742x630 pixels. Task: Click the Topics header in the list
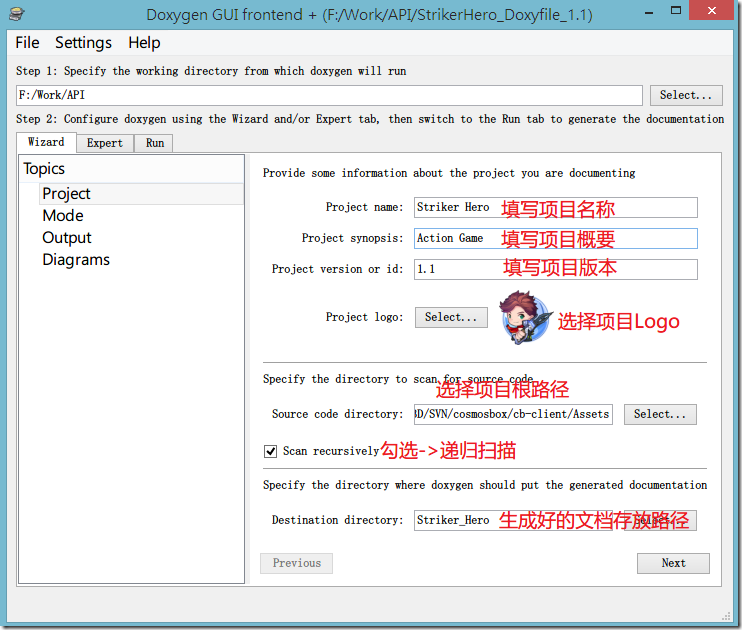click(132, 169)
